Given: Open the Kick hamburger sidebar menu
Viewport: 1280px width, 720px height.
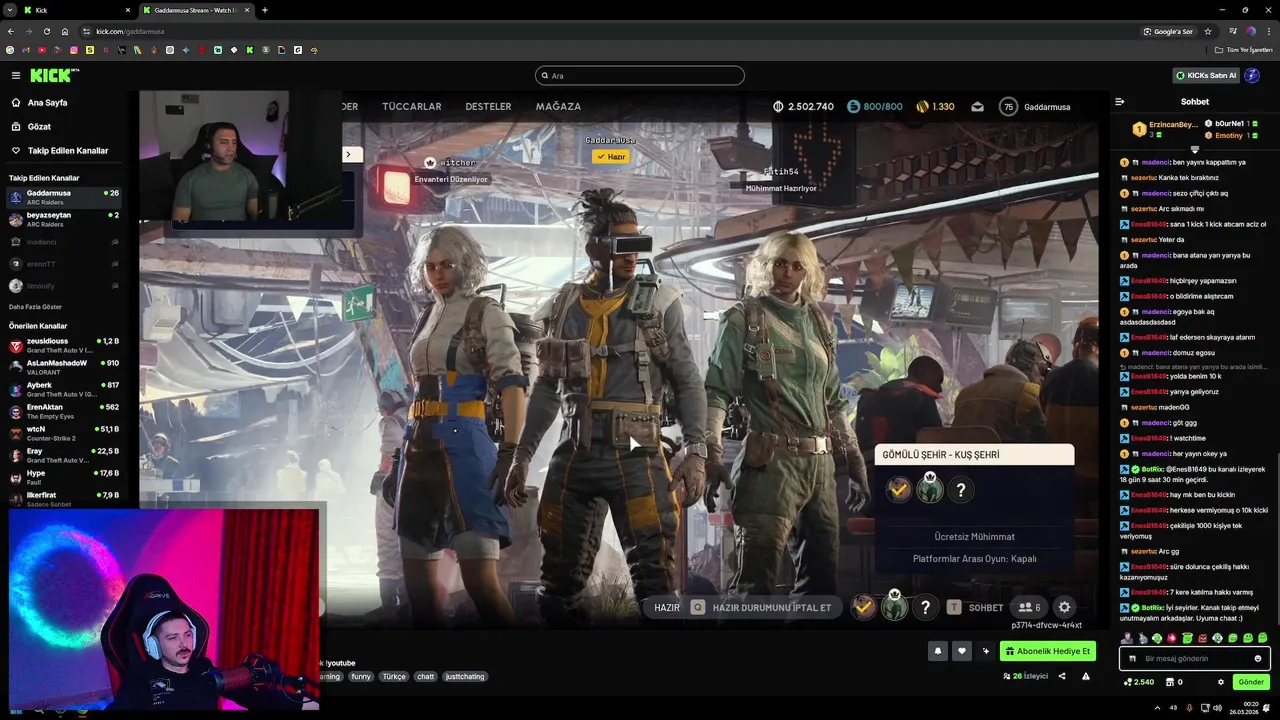Looking at the screenshot, I should [15, 75].
